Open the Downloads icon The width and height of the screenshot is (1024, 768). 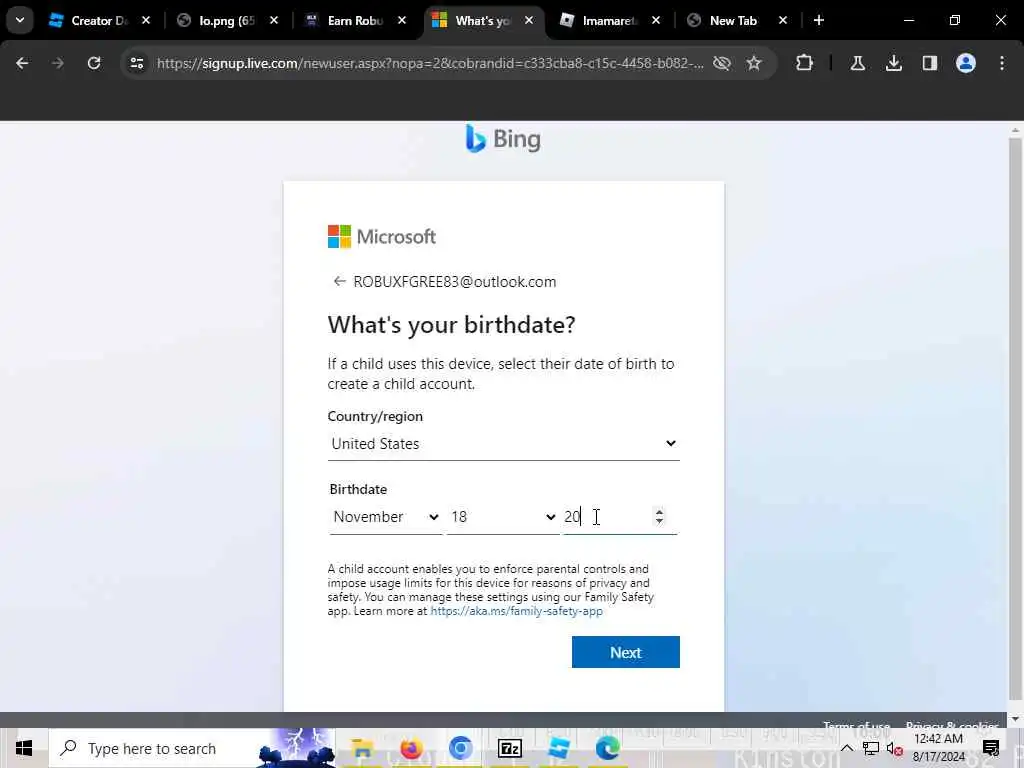click(x=893, y=63)
